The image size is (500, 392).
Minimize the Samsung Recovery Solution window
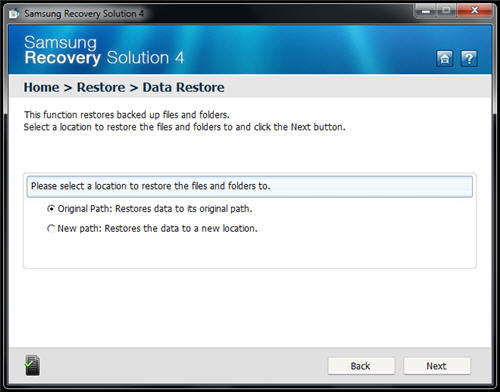(425, 11)
